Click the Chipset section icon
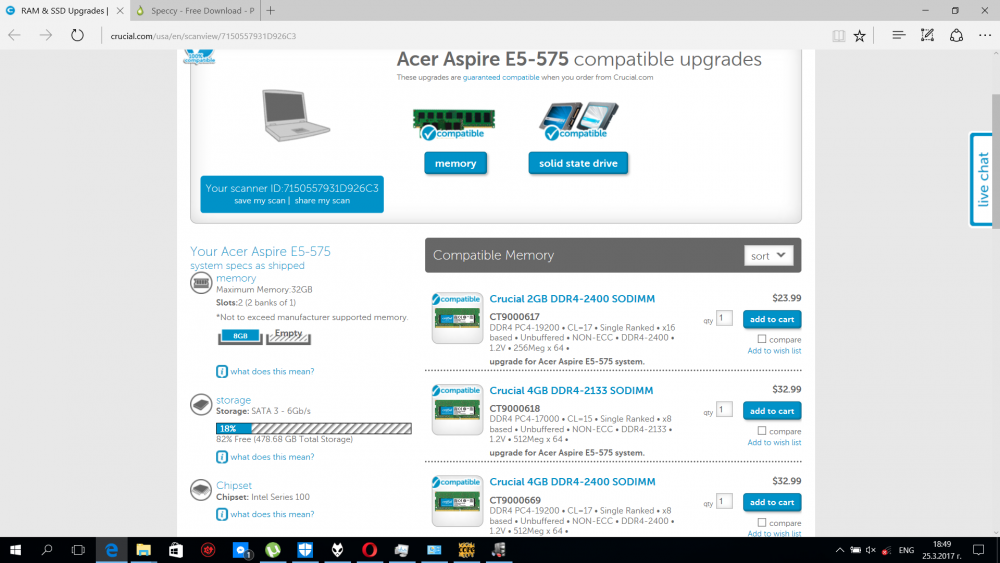Screen dimensions: 1000x563 201,490
